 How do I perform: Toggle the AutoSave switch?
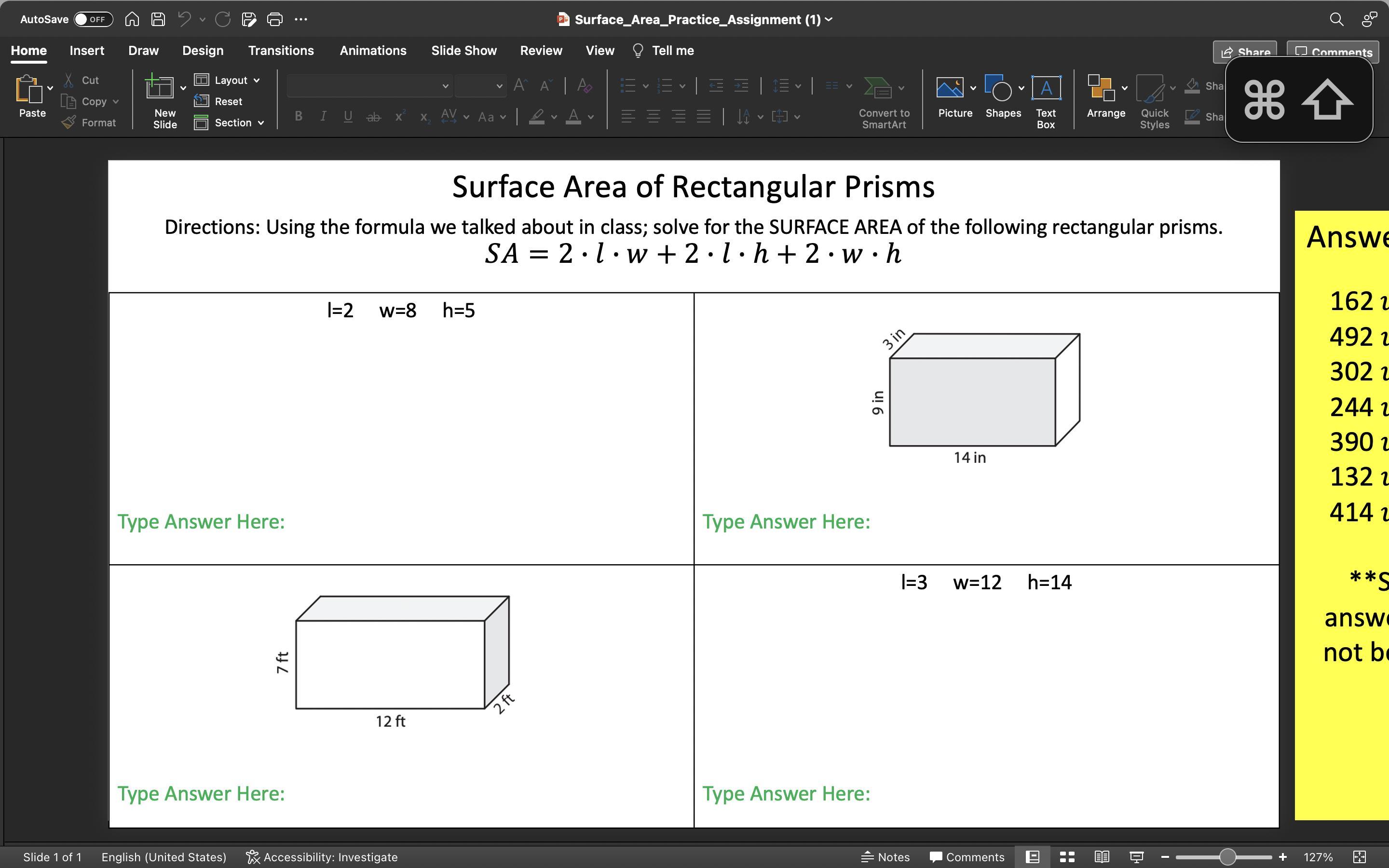tap(93, 19)
